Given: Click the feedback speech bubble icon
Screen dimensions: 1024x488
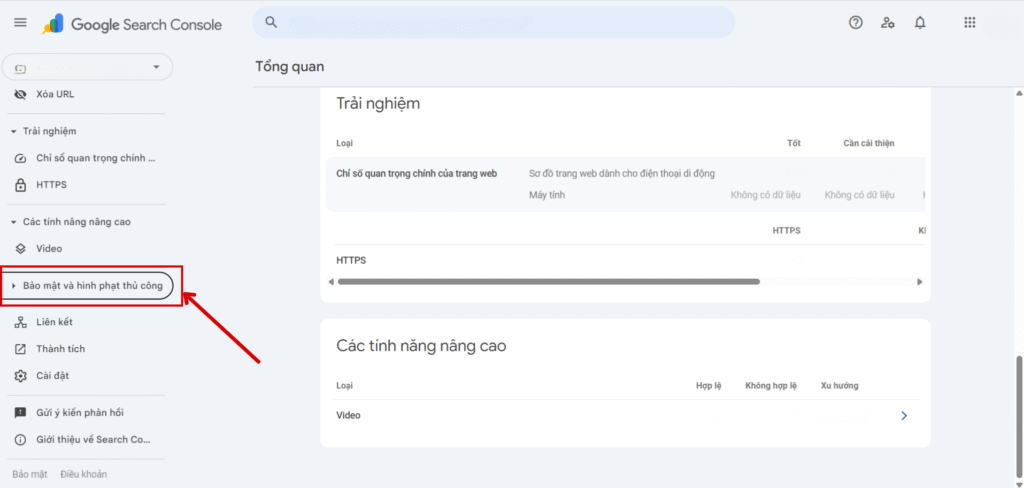Looking at the screenshot, I should [20, 413].
